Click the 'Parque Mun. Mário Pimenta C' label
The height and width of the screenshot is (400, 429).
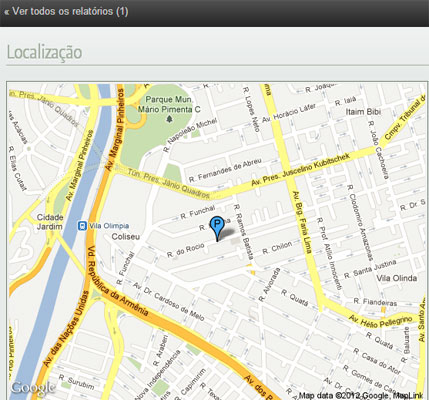[169, 104]
